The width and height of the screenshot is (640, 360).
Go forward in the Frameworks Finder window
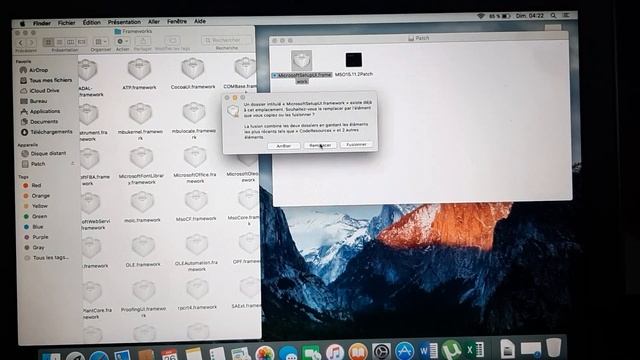(x=31, y=42)
